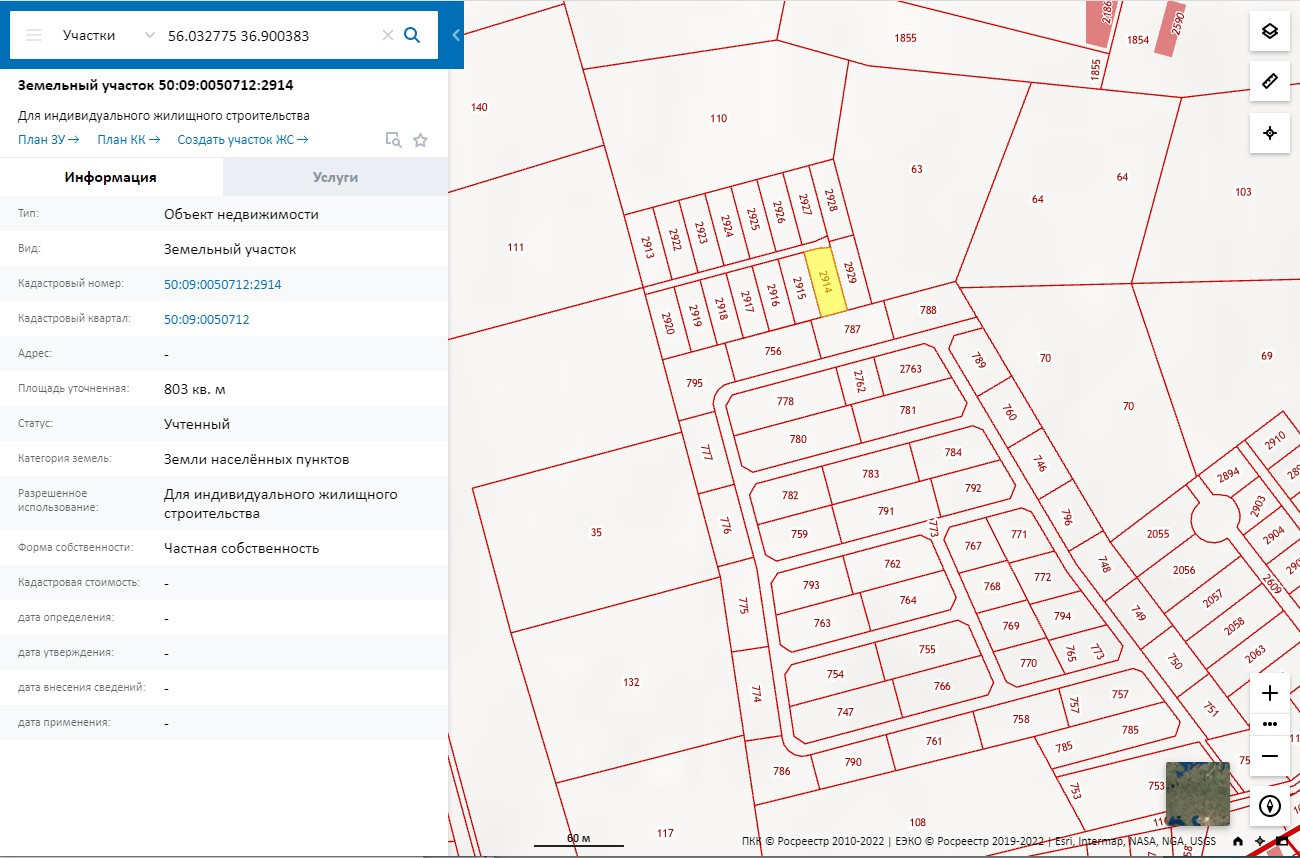Viewport: 1300px width, 858px height.
Task: Switch to the Информация tab
Action: (111, 177)
